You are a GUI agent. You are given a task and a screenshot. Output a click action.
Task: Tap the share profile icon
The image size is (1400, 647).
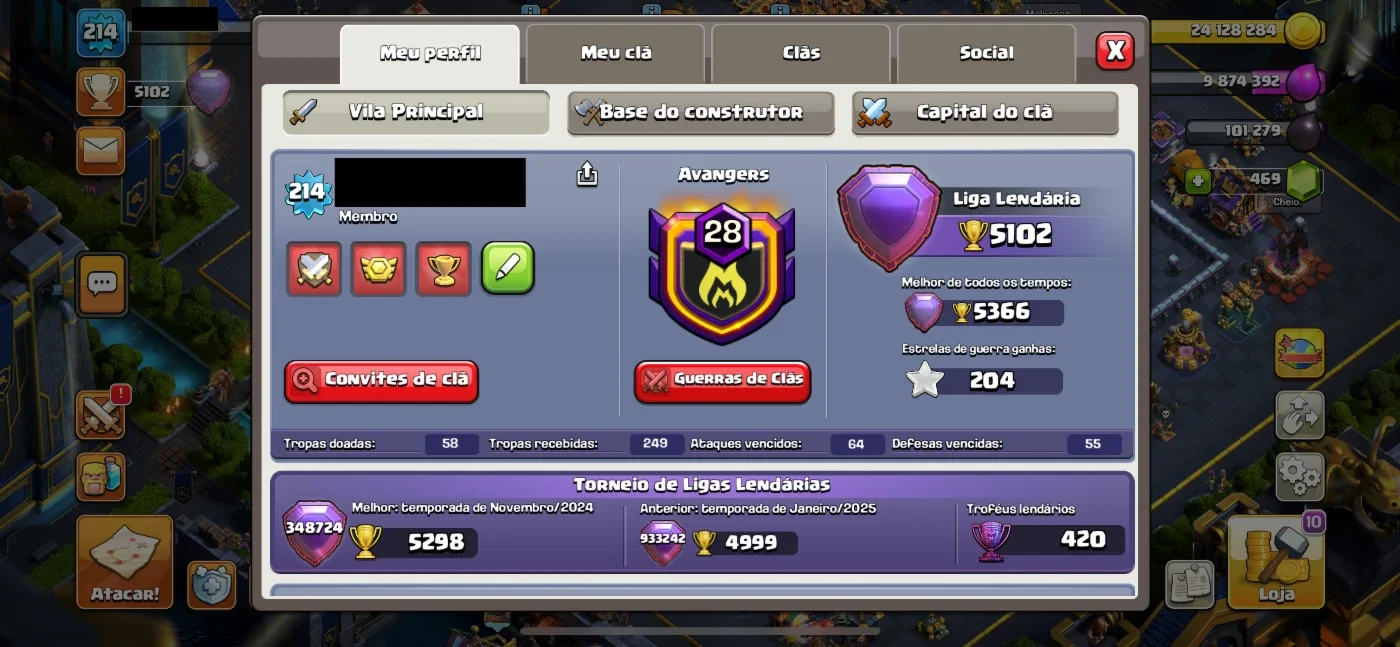(x=587, y=175)
